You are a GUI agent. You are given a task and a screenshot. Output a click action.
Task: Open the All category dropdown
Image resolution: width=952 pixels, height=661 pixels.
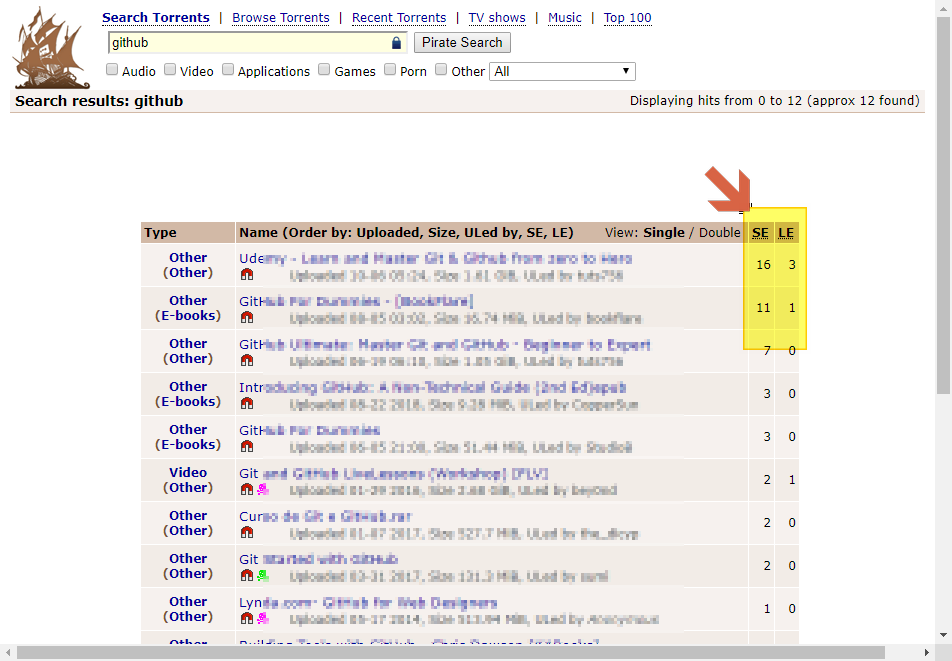coord(562,72)
